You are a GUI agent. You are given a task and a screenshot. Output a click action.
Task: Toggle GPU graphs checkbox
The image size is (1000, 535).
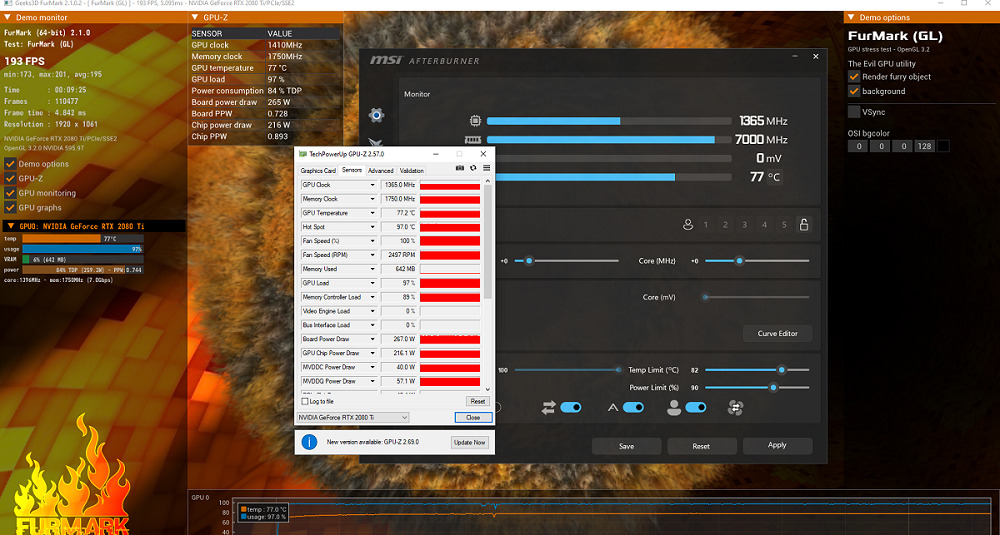[x=10, y=207]
